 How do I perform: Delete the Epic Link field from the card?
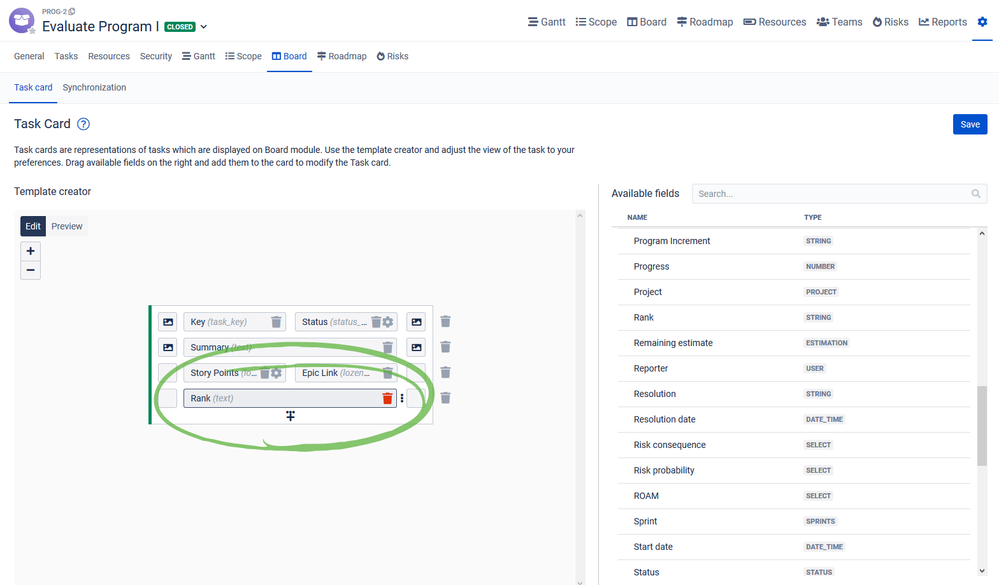click(387, 373)
